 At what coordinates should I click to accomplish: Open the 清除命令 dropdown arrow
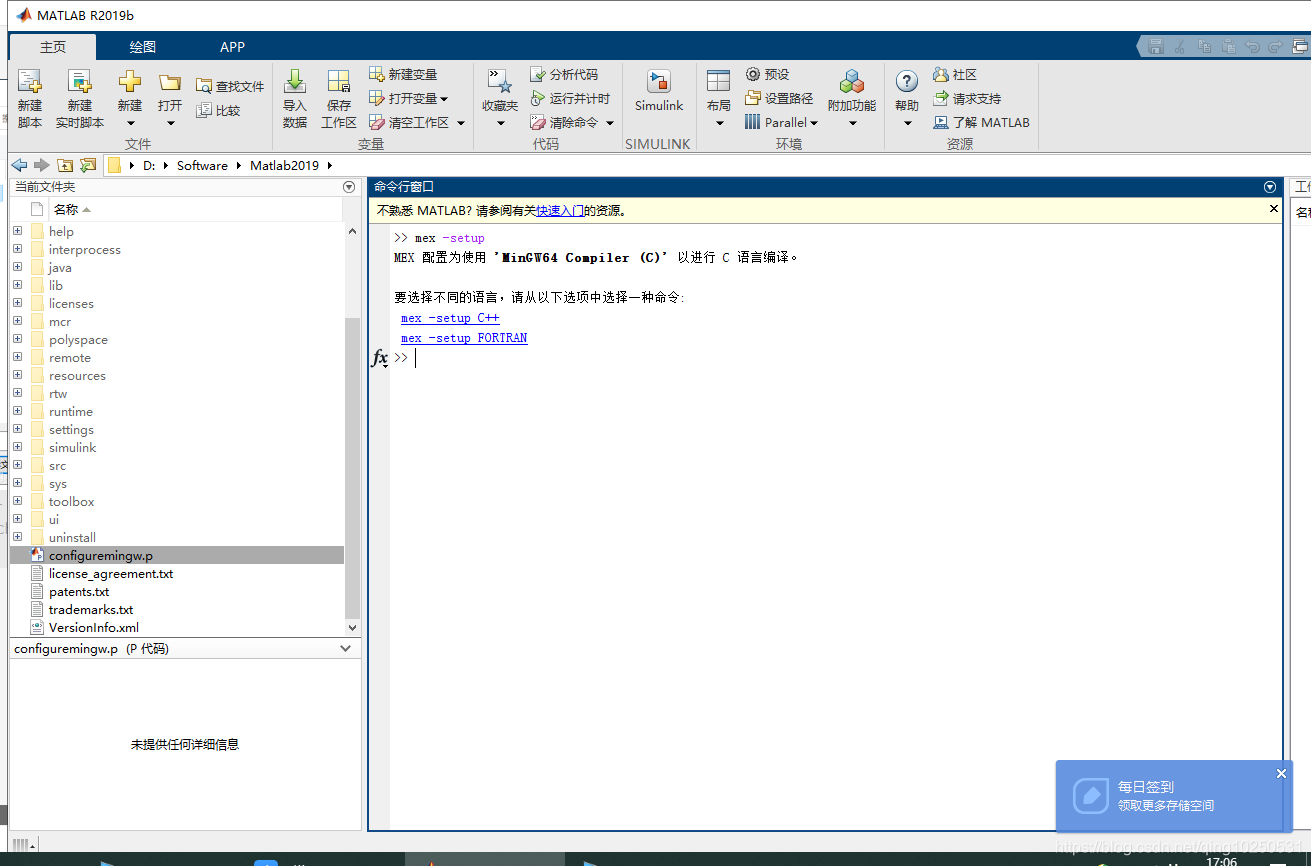(610, 123)
